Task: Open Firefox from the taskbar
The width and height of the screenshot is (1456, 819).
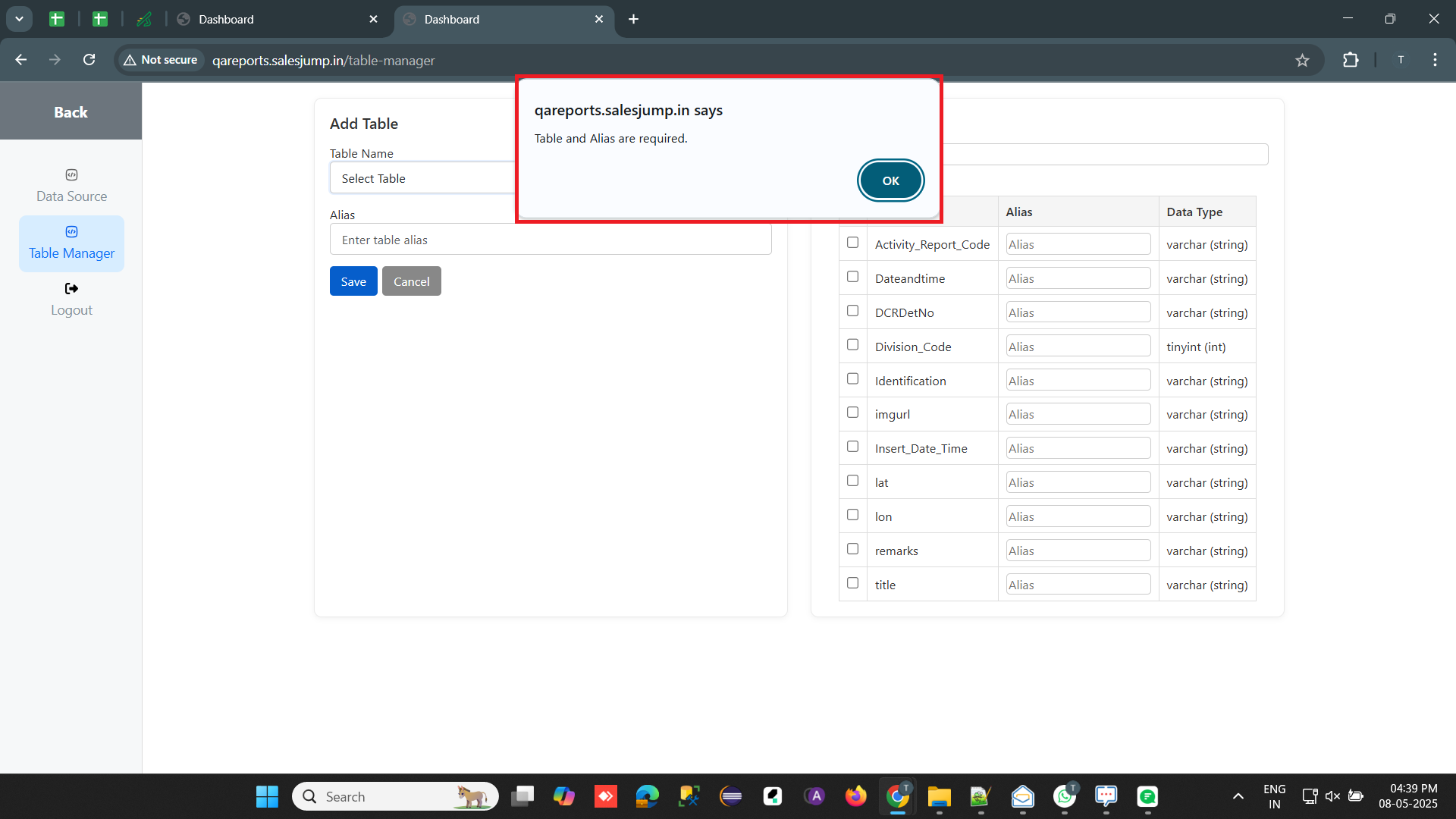Action: tap(855, 796)
